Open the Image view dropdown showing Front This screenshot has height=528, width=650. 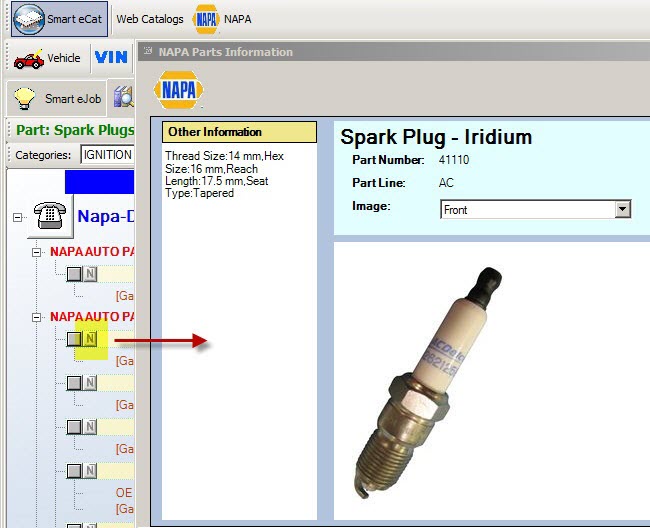coord(623,209)
